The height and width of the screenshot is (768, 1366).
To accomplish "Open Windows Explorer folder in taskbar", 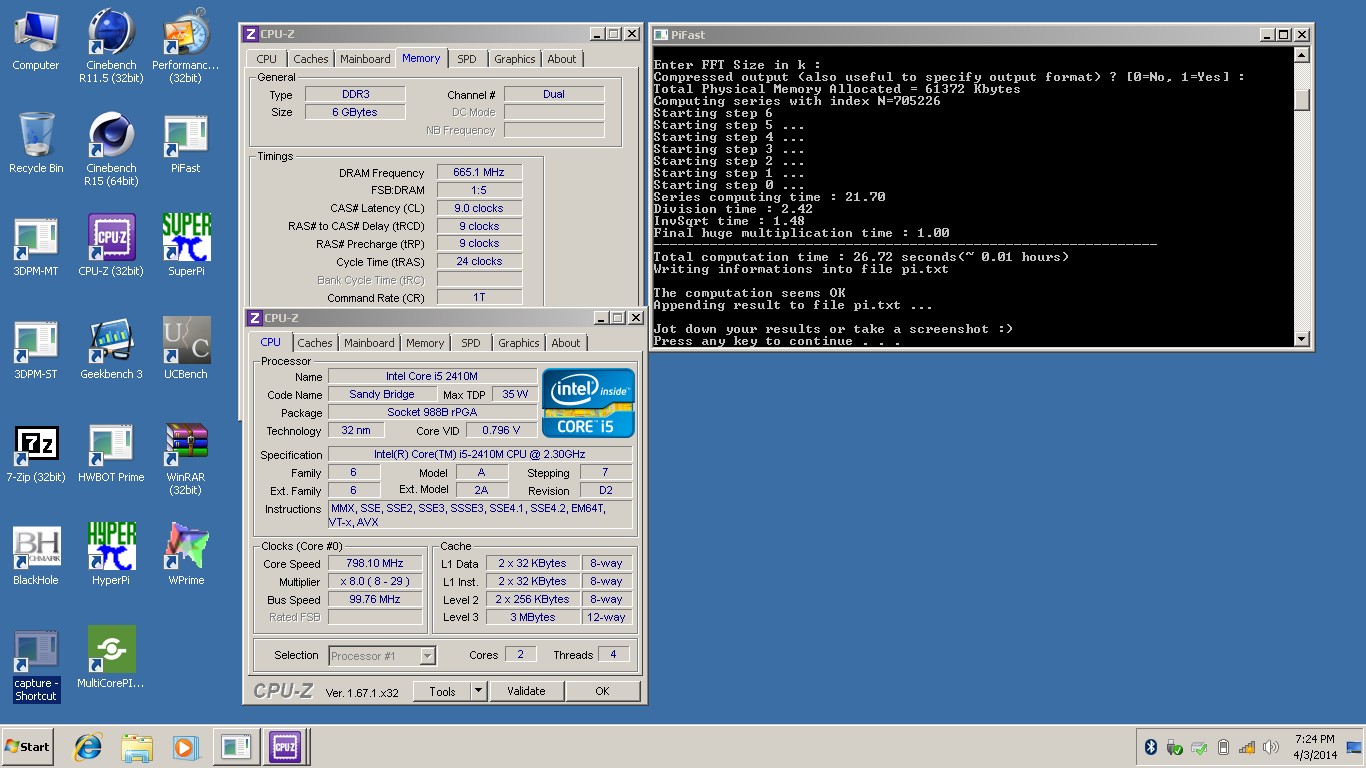I will [137, 747].
